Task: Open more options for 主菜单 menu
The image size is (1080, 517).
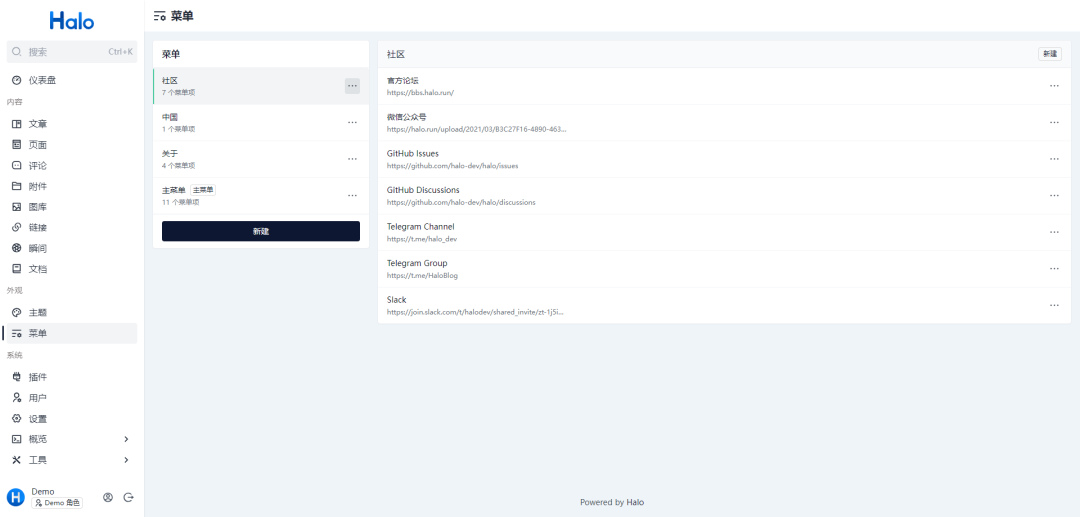Action: 352,196
